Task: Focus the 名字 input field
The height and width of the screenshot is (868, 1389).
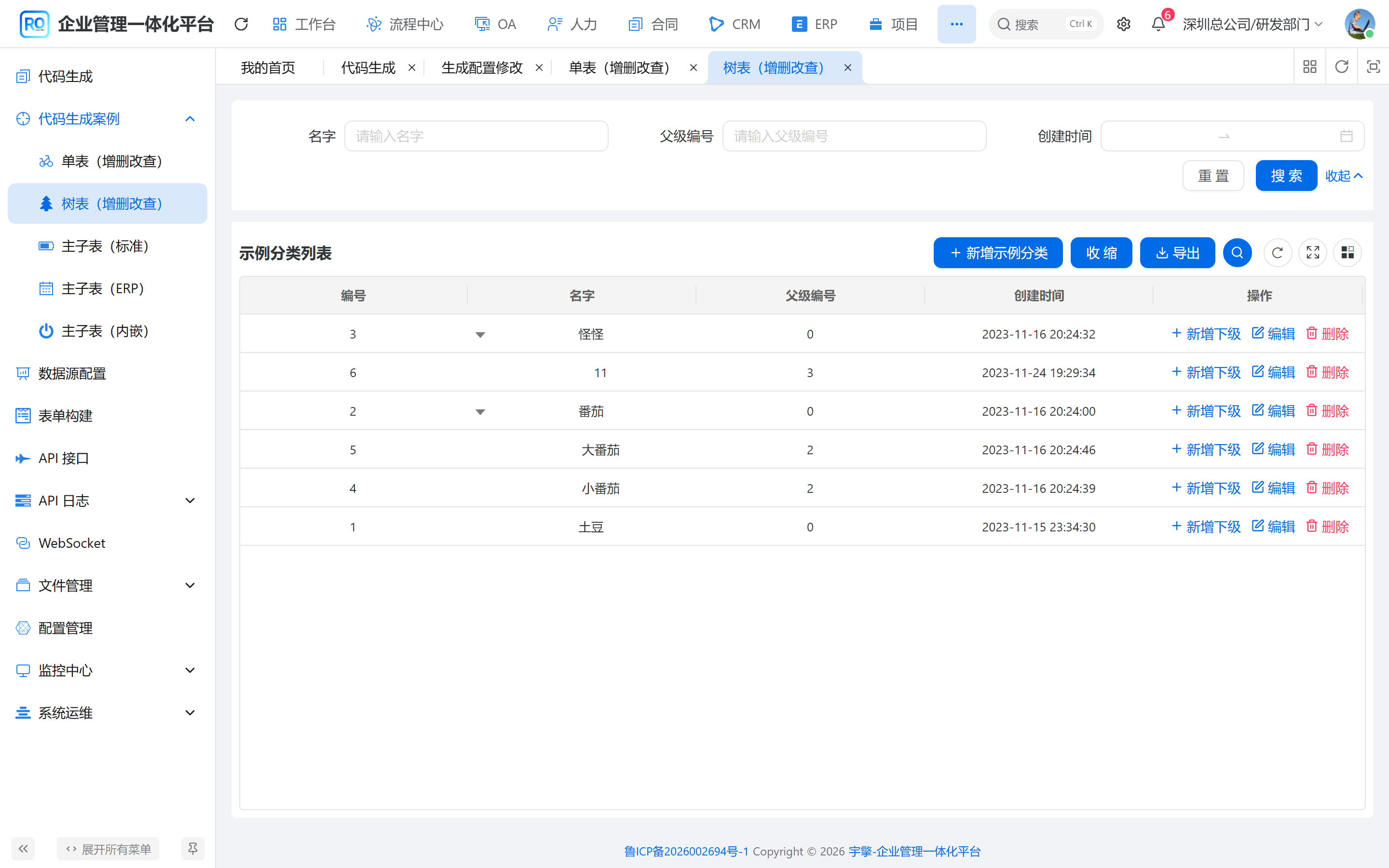Action: tap(476, 136)
